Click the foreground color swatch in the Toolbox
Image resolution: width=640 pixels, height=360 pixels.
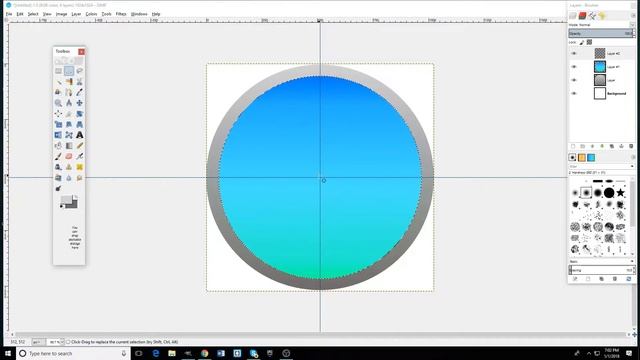66,200
